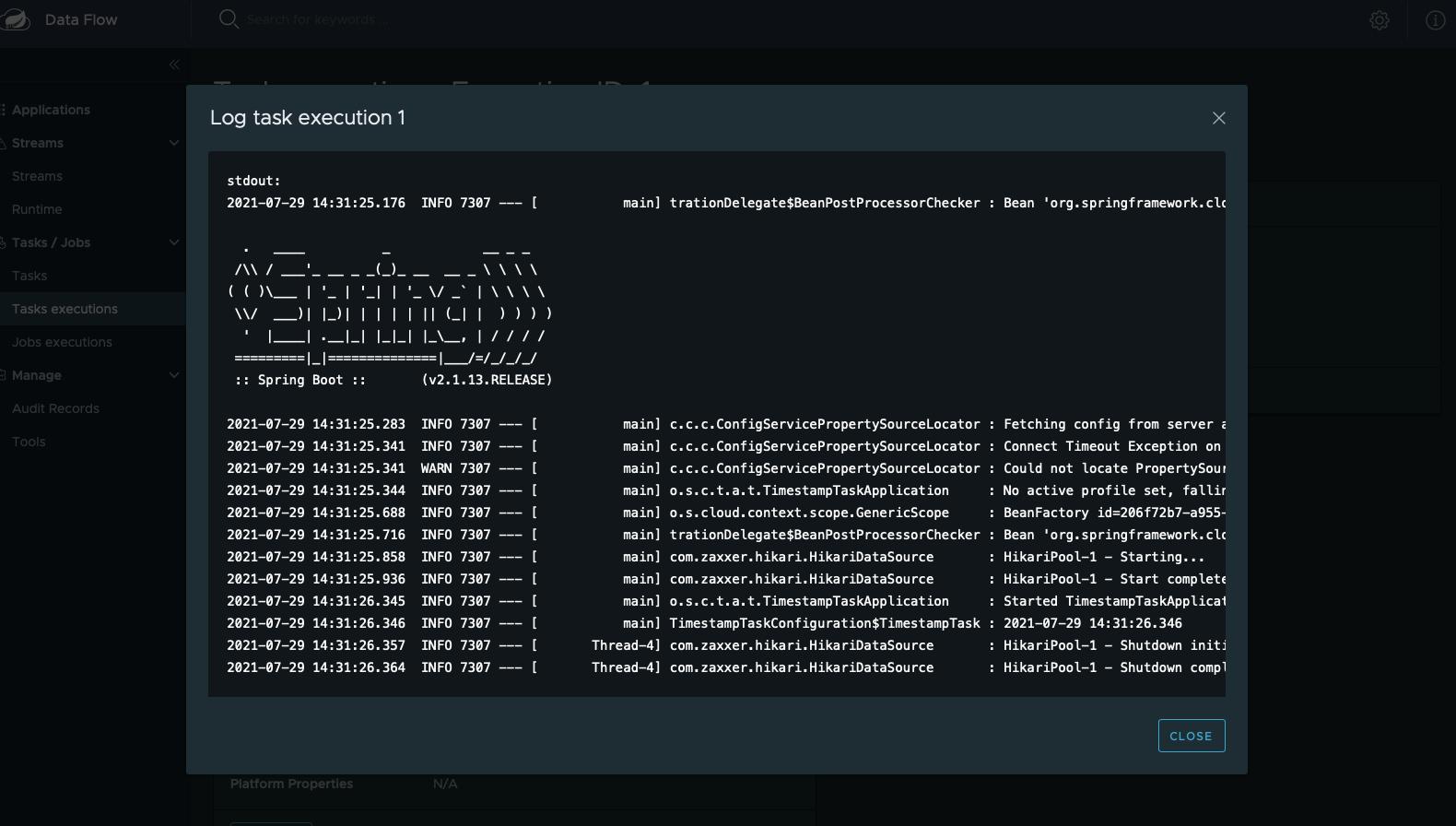Click the Streams section header label
This screenshot has width=1456, height=826.
tap(38, 143)
